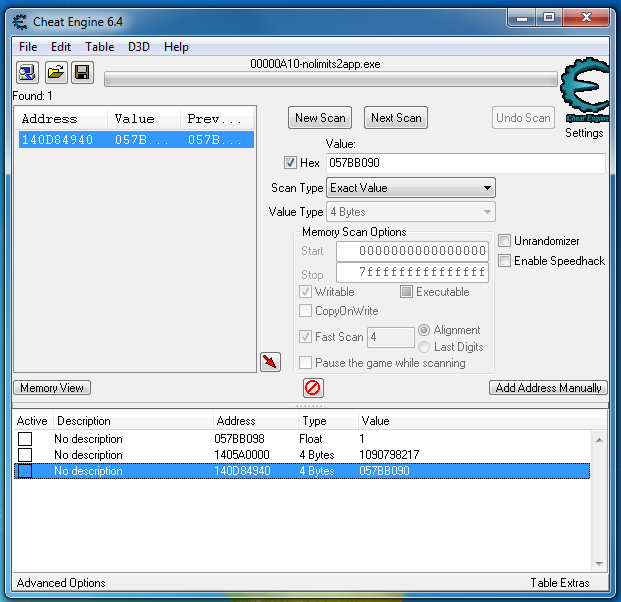
Task: Enable the Unrandomizer checkbox
Action: click(x=504, y=240)
